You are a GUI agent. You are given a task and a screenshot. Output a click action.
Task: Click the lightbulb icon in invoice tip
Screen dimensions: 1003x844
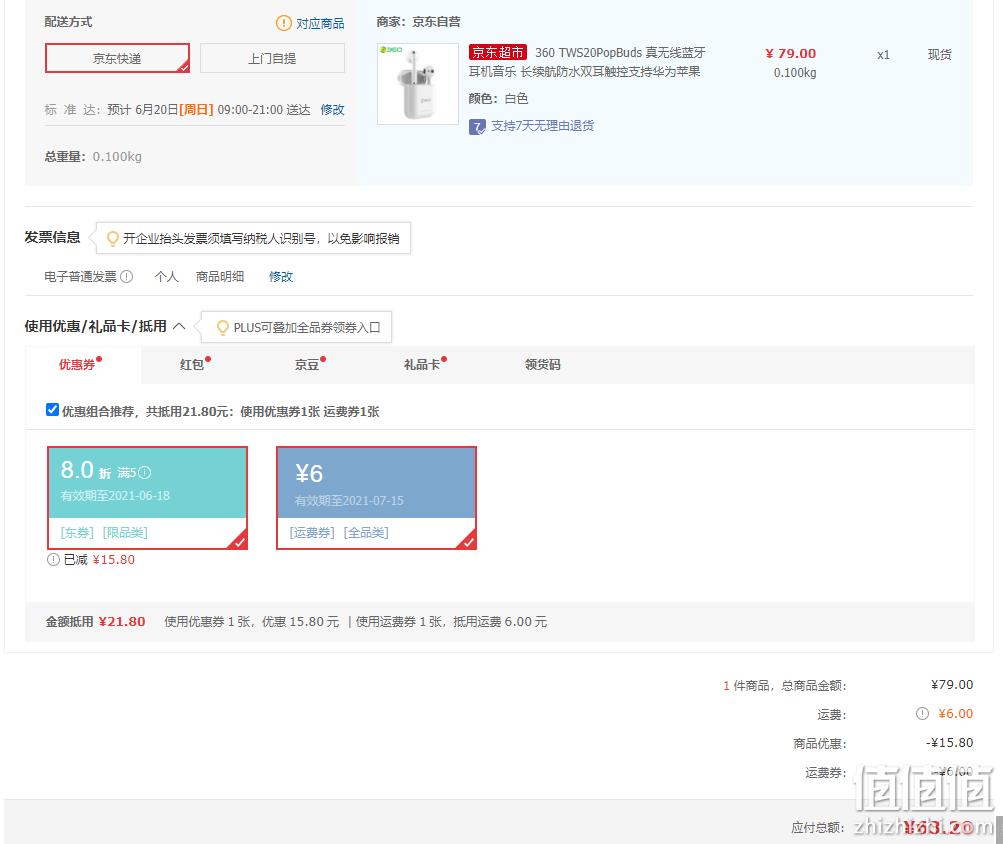click(x=113, y=239)
